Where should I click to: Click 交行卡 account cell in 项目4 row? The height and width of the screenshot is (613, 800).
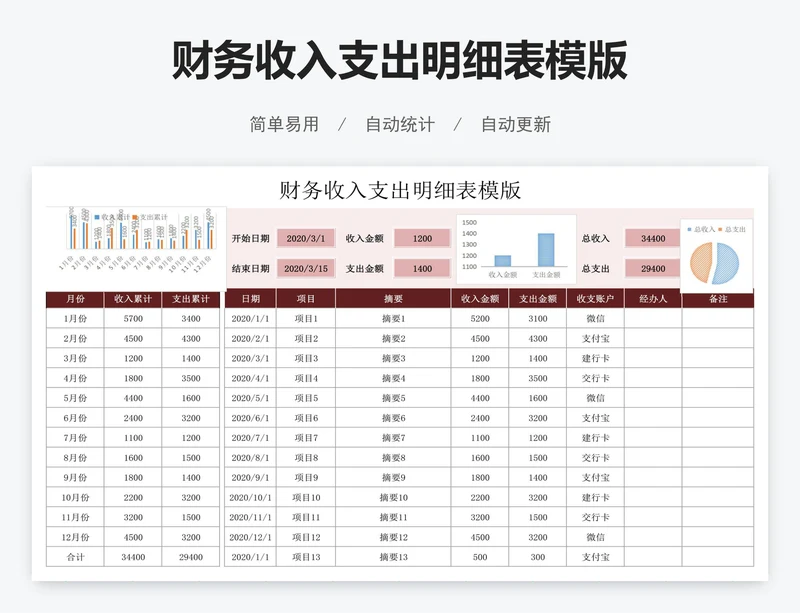pyautogui.click(x=595, y=378)
